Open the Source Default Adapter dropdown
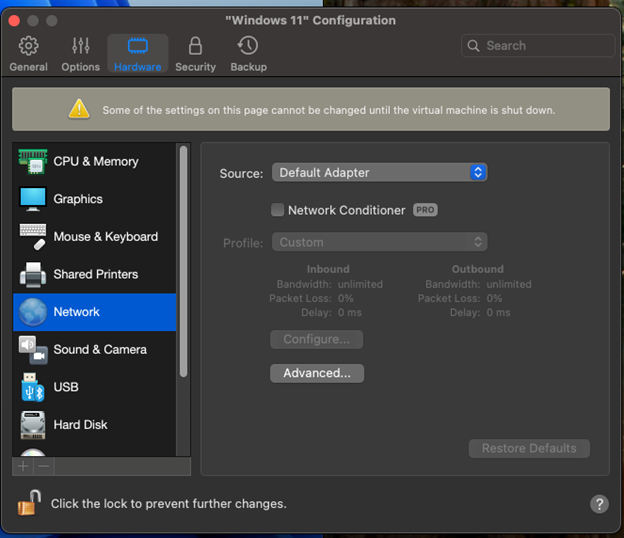This screenshot has height=538, width=624. click(380, 172)
